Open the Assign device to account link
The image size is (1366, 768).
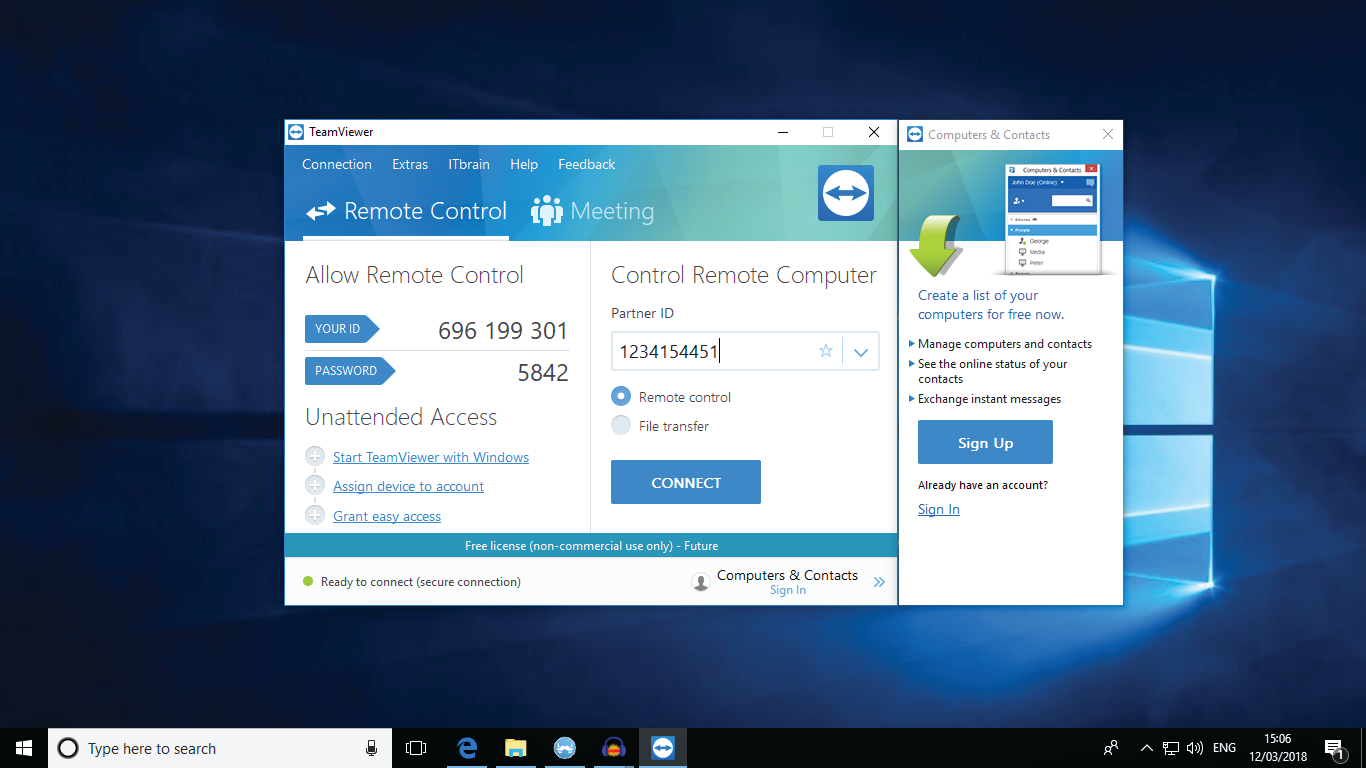pyautogui.click(x=408, y=486)
